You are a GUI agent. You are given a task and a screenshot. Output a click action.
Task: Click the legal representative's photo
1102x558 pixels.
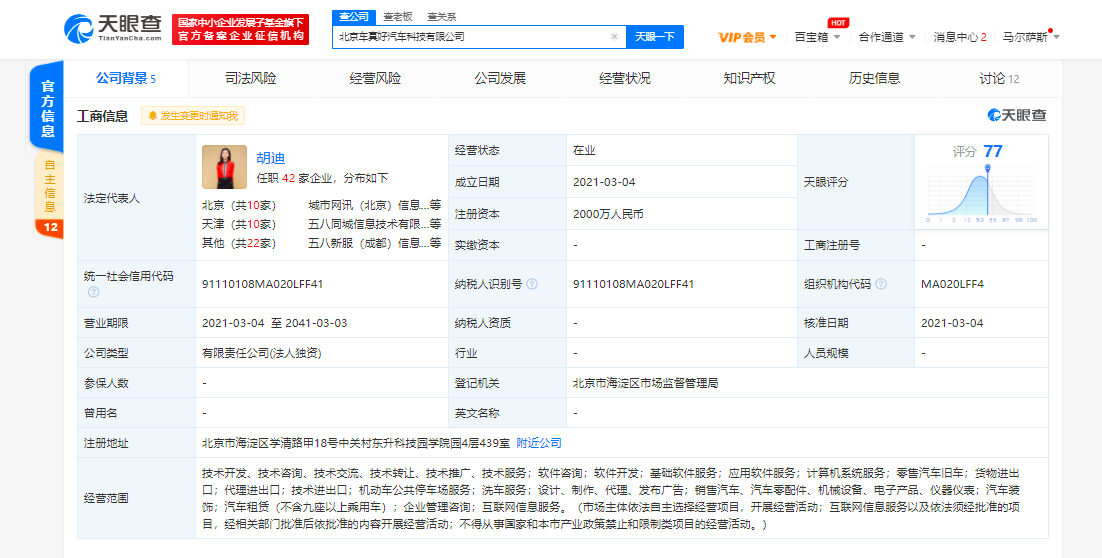pyautogui.click(x=224, y=167)
